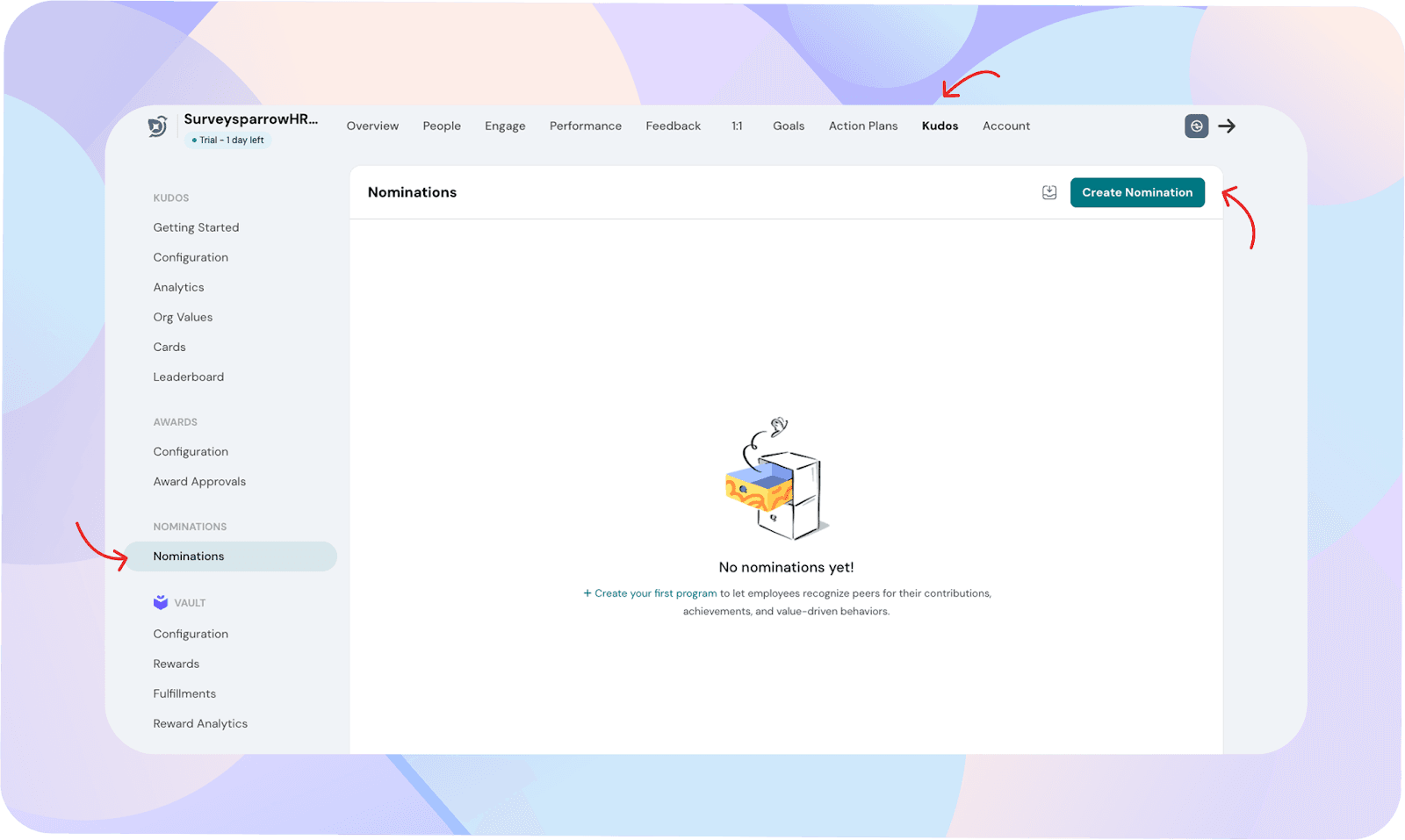Go to the Action Plans tab

coord(863,126)
